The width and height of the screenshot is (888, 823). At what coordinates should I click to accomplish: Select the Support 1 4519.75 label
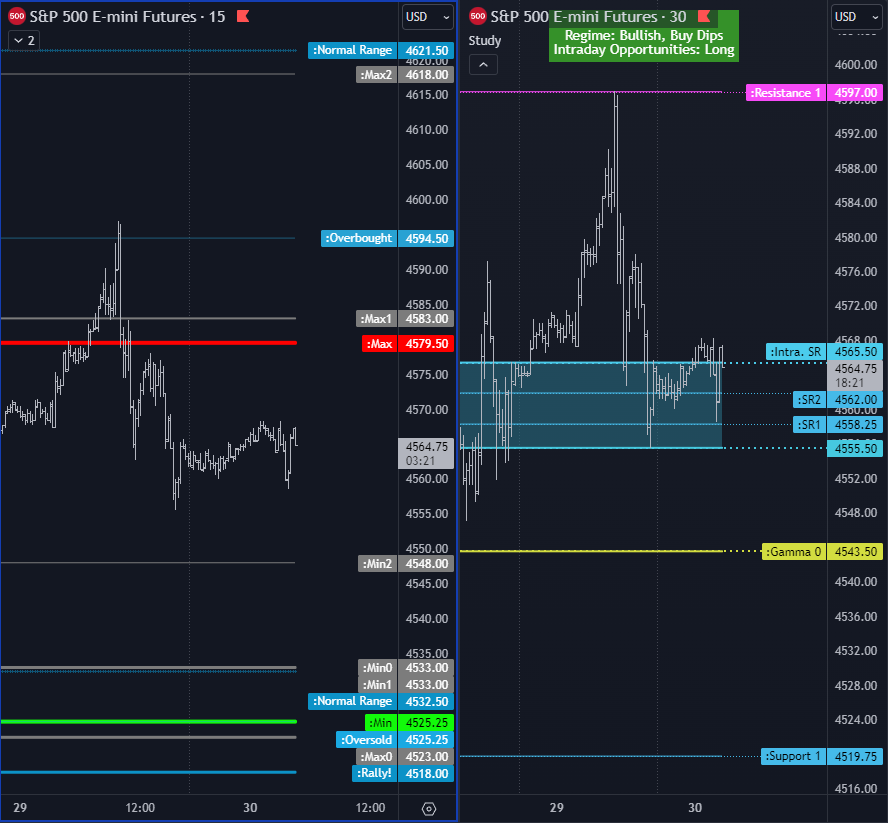[x=822, y=756]
